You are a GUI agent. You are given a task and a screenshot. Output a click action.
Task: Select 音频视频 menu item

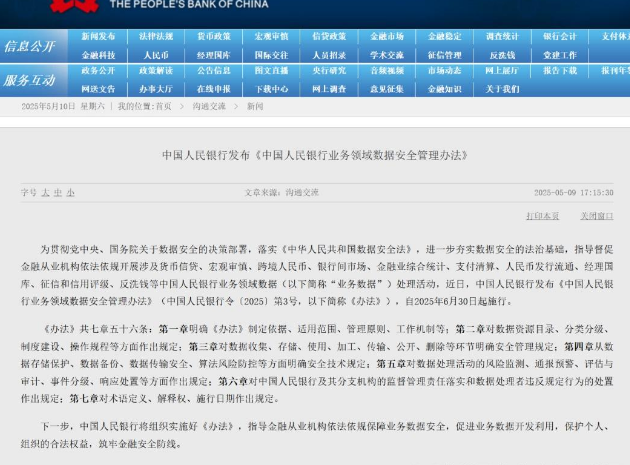(387, 71)
